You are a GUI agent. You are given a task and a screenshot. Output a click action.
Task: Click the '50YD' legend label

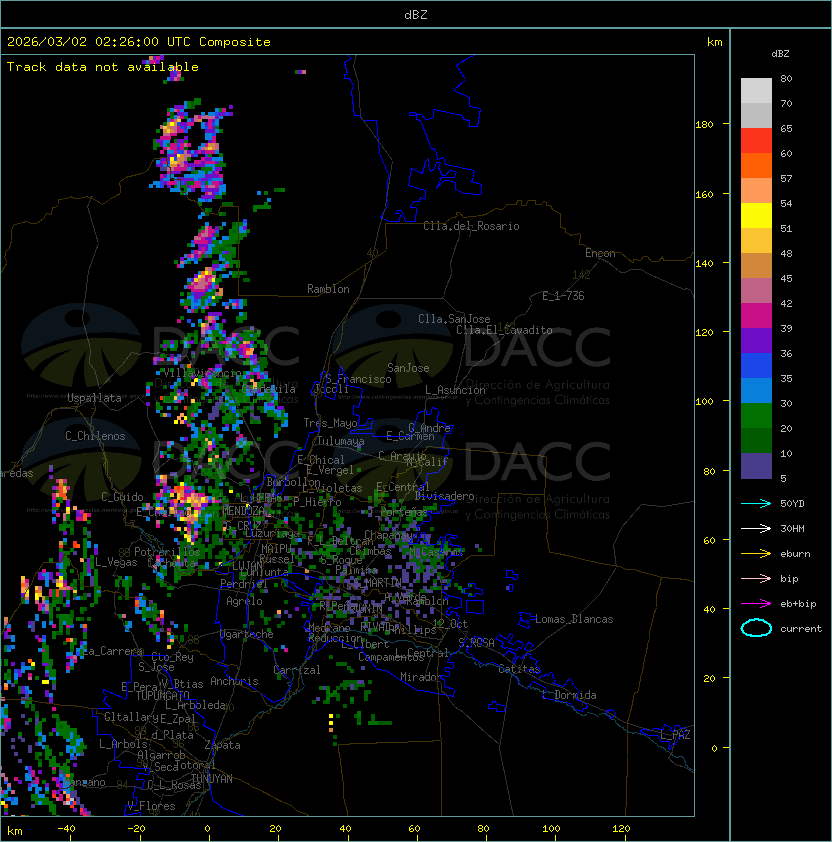792,503
